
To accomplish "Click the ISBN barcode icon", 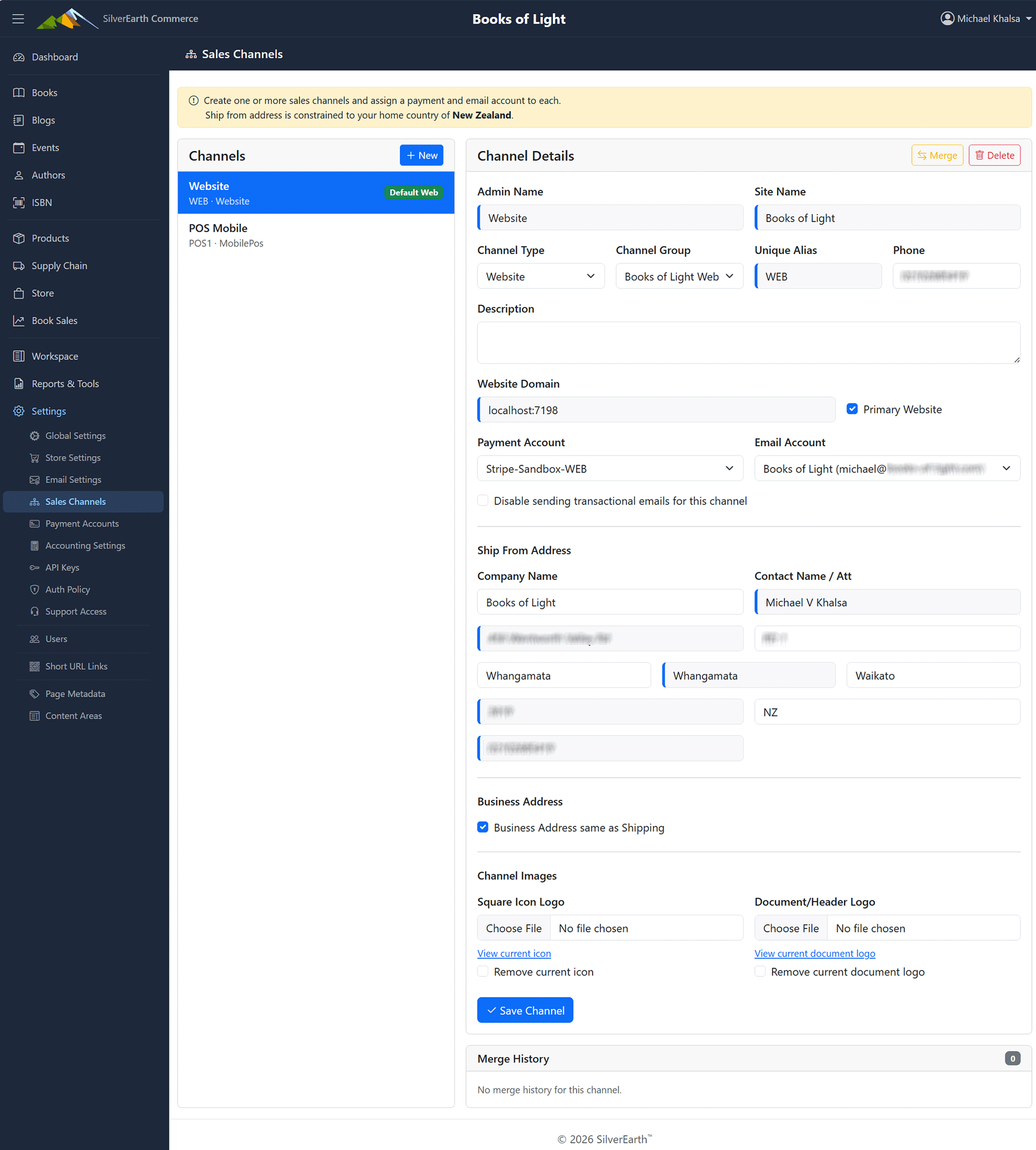I will [19, 203].
